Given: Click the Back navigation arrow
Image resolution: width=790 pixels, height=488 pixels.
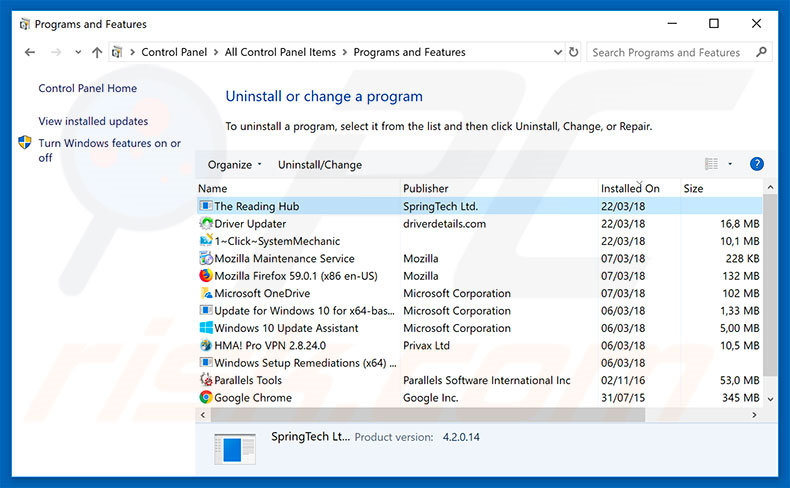Looking at the screenshot, I should pyautogui.click(x=30, y=52).
